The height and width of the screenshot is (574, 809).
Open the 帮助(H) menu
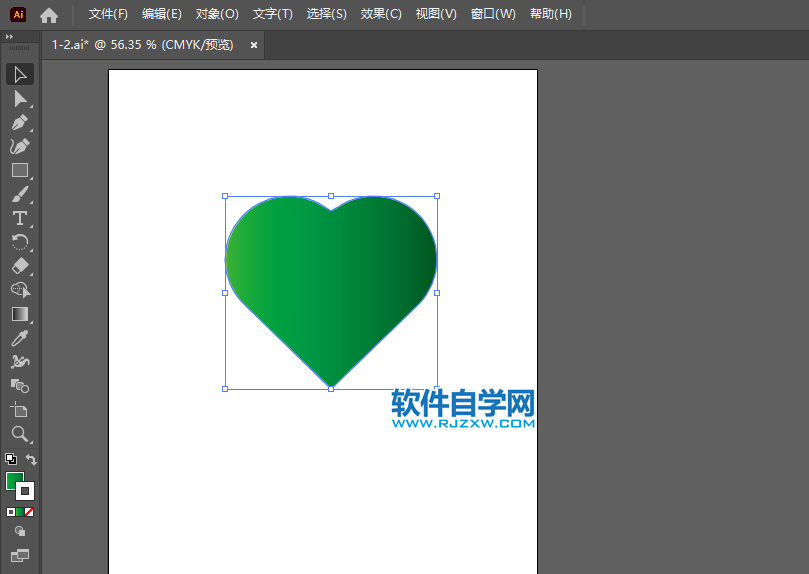coord(551,14)
